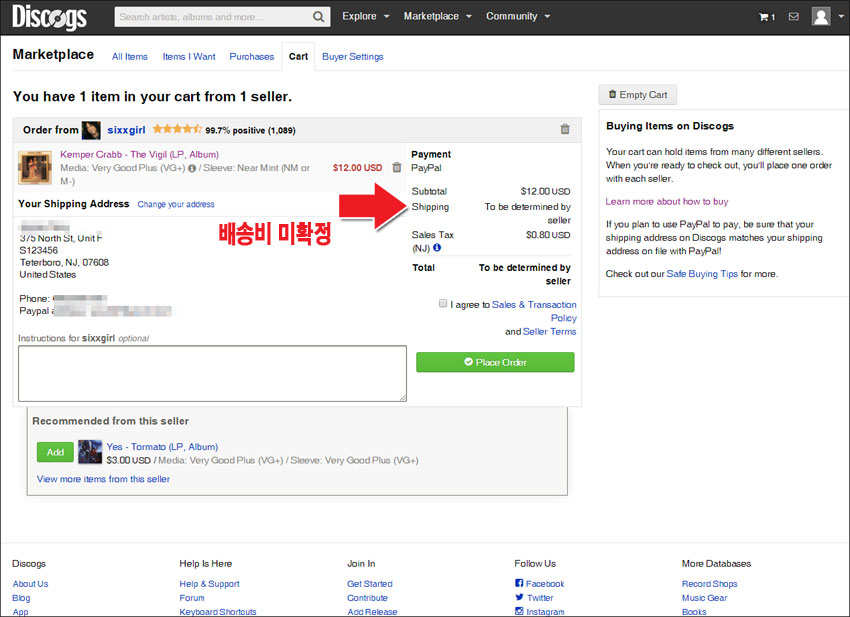Click the $0.80 USD sales tax value
The width and height of the screenshot is (850, 617).
click(x=548, y=235)
